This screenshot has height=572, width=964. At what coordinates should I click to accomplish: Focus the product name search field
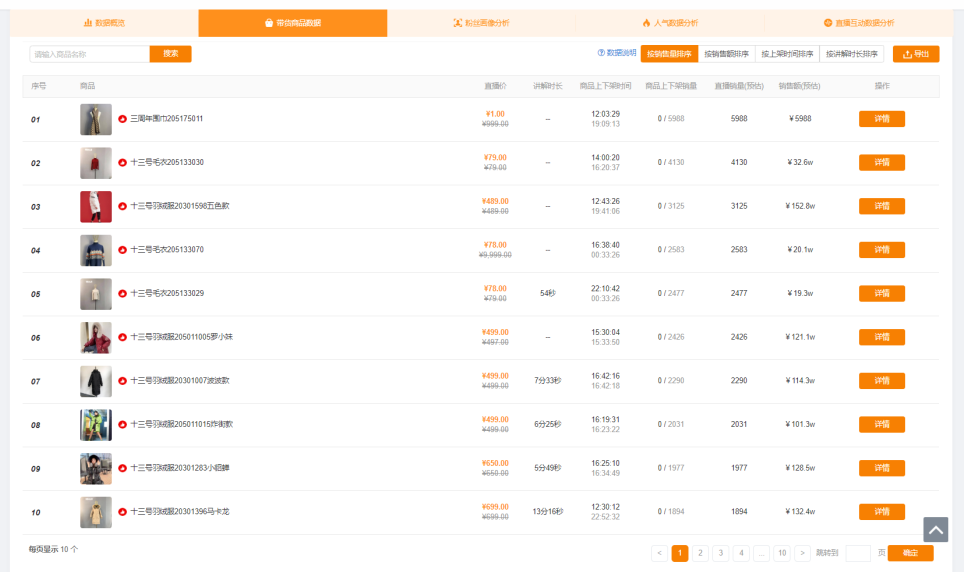90,54
